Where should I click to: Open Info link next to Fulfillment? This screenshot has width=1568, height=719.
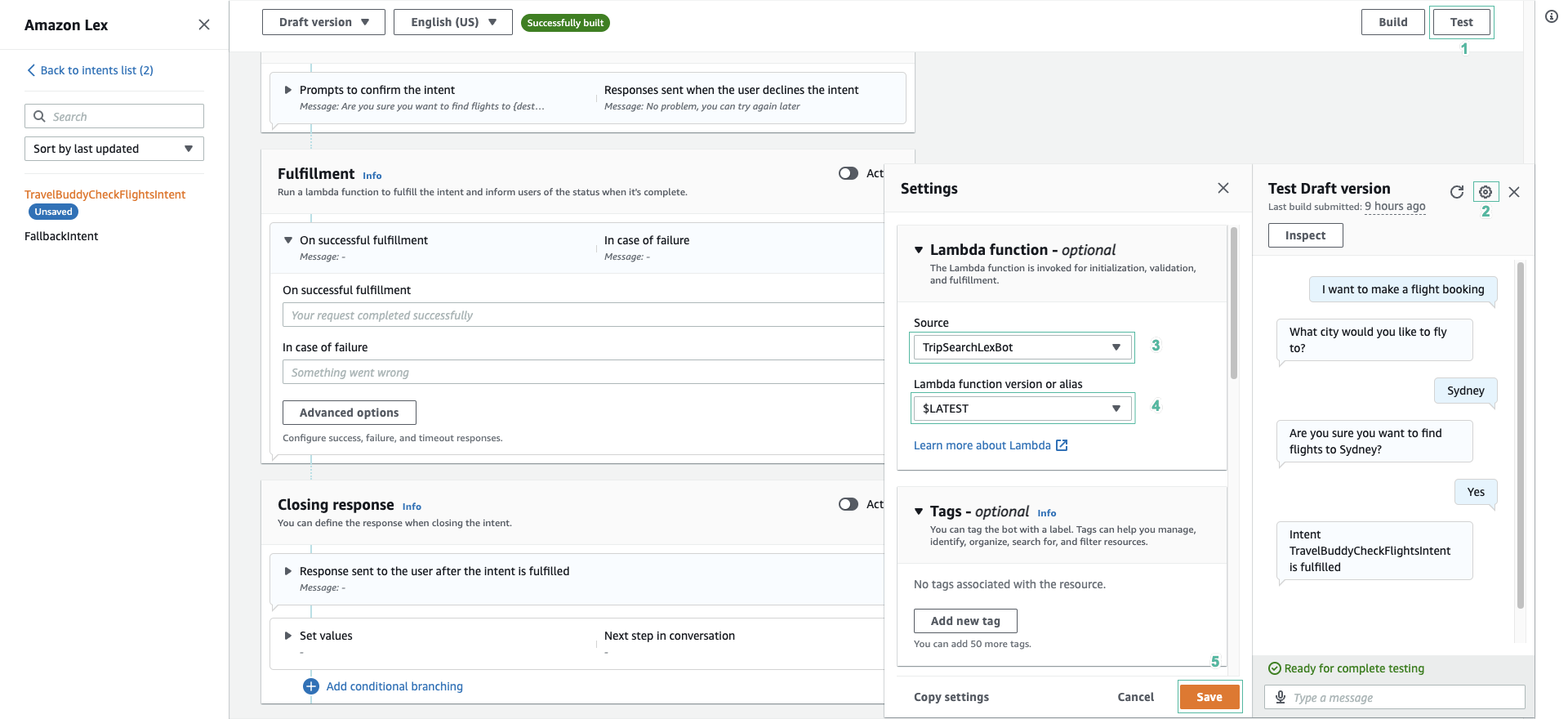tap(372, 176)
